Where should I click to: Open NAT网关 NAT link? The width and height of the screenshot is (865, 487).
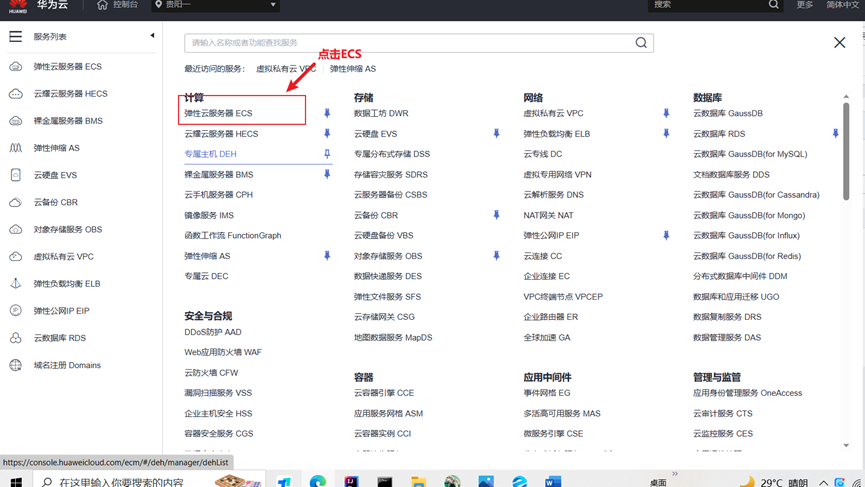(548, 215)
